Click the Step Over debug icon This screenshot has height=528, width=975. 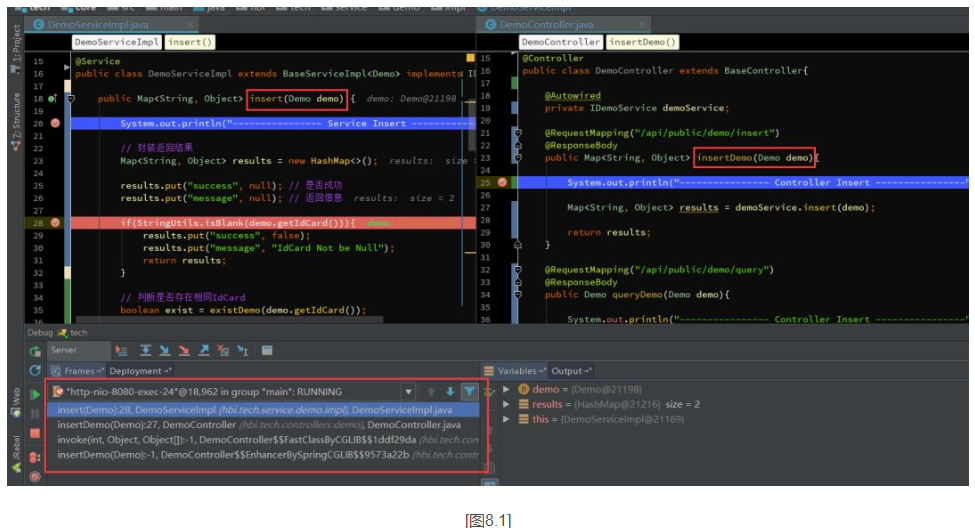tap(146, 351)
